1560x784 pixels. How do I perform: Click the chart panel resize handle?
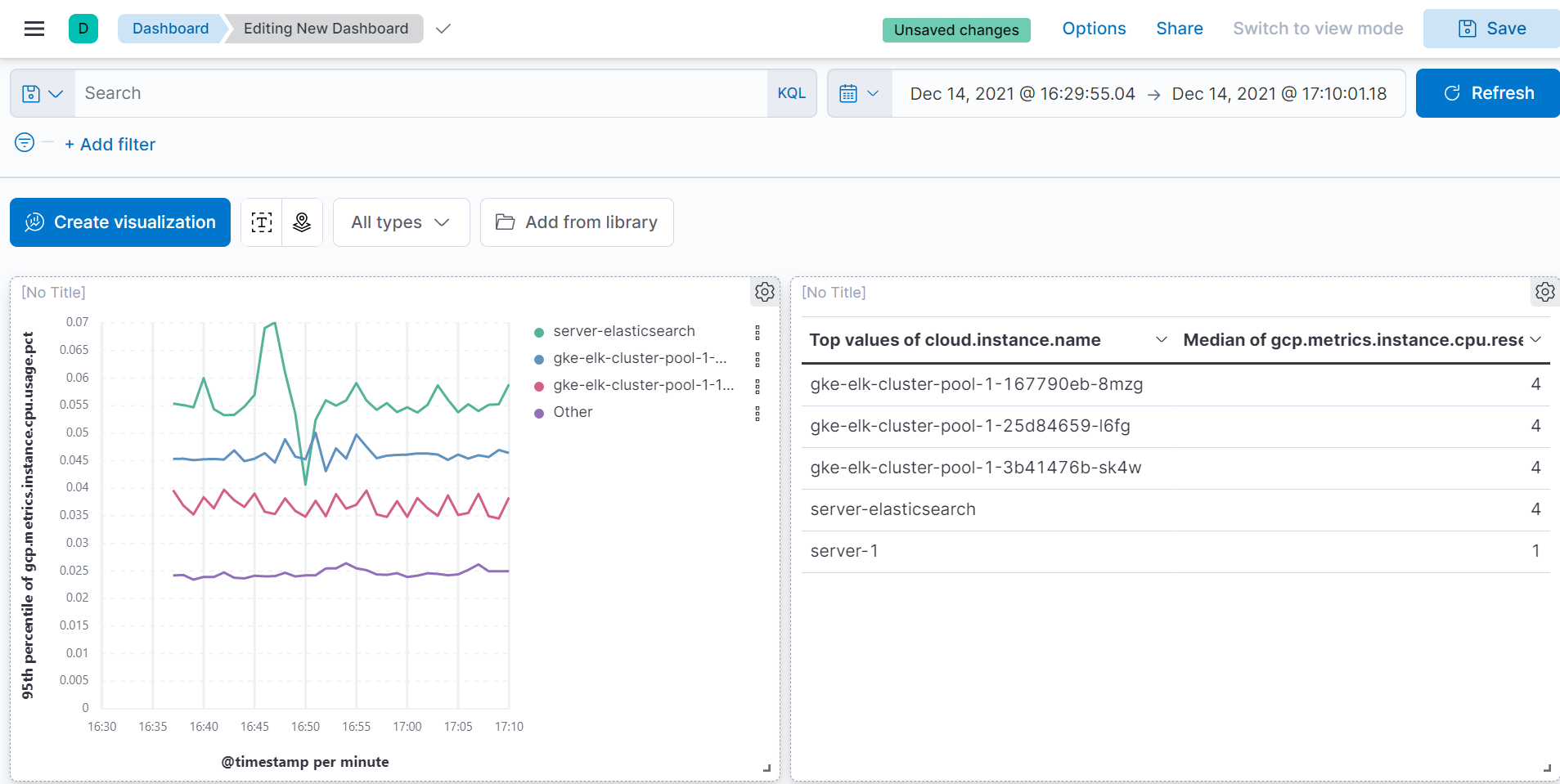pos(767,768)
